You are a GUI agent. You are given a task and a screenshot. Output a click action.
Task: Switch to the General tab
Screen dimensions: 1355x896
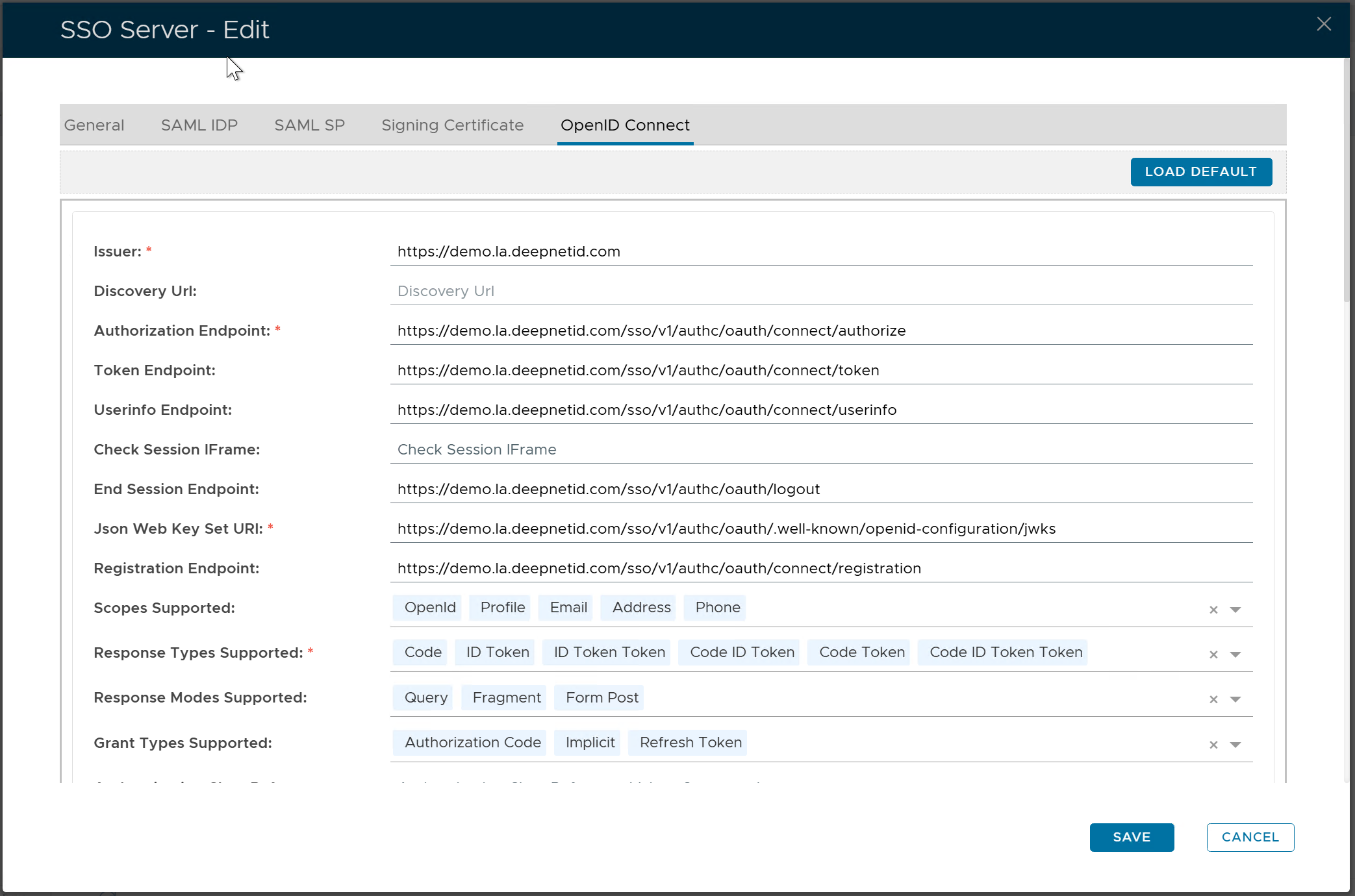click(94, 125)
